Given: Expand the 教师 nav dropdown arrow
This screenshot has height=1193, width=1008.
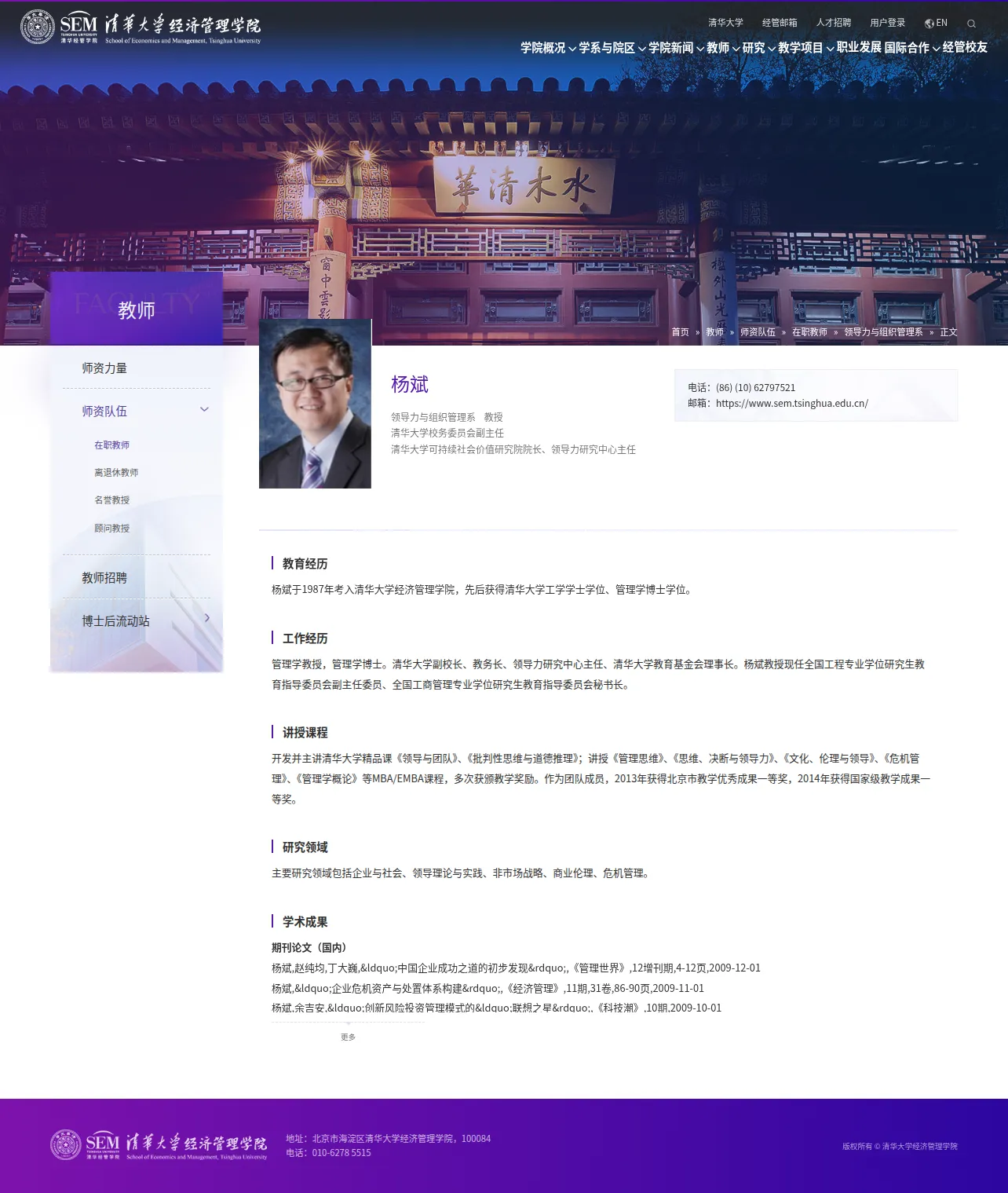Looking at the screenshot, I should (x=736, y=49).
